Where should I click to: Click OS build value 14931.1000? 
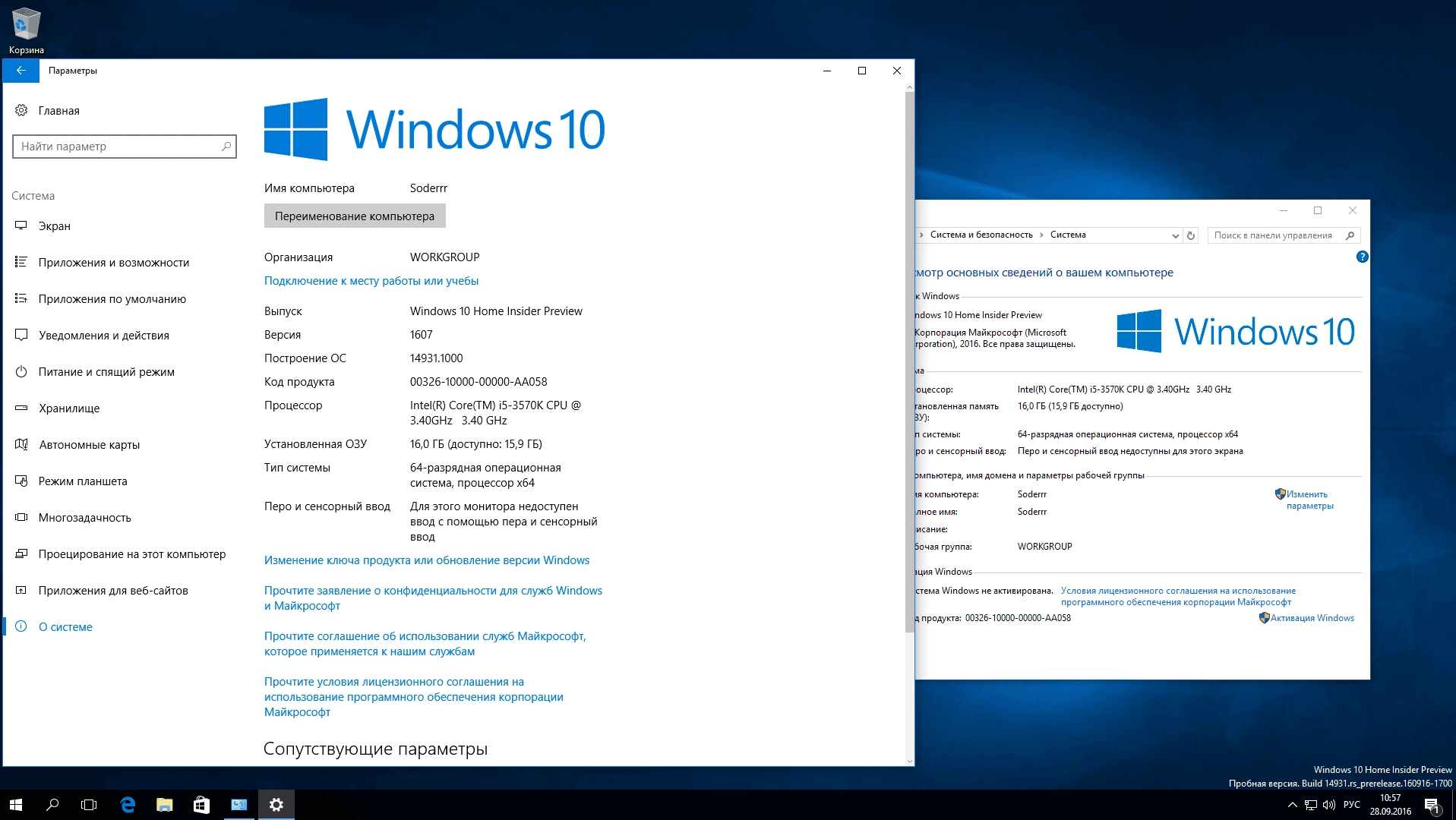point(437,358)
